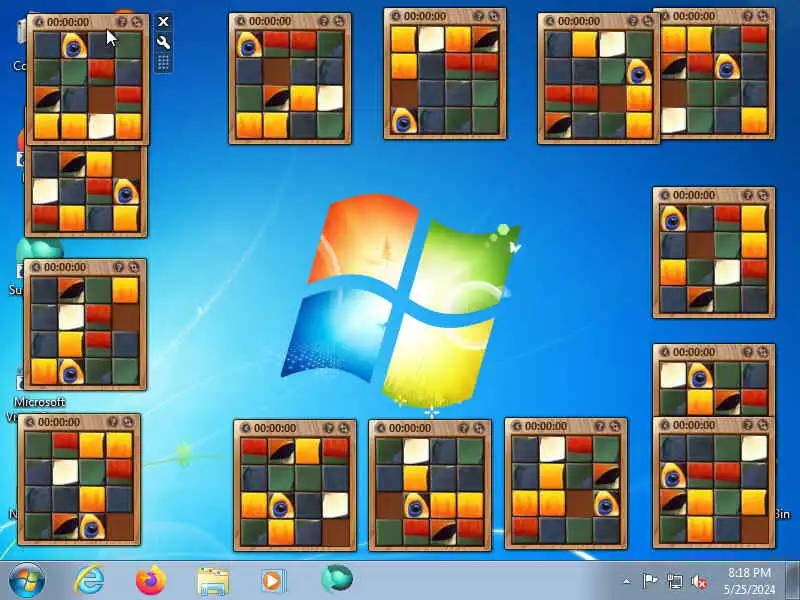Screen dimensions: 800x600
Task: Shuffle the second top-row puzzle
Action: pyautogui.click(x=339, y=21)
